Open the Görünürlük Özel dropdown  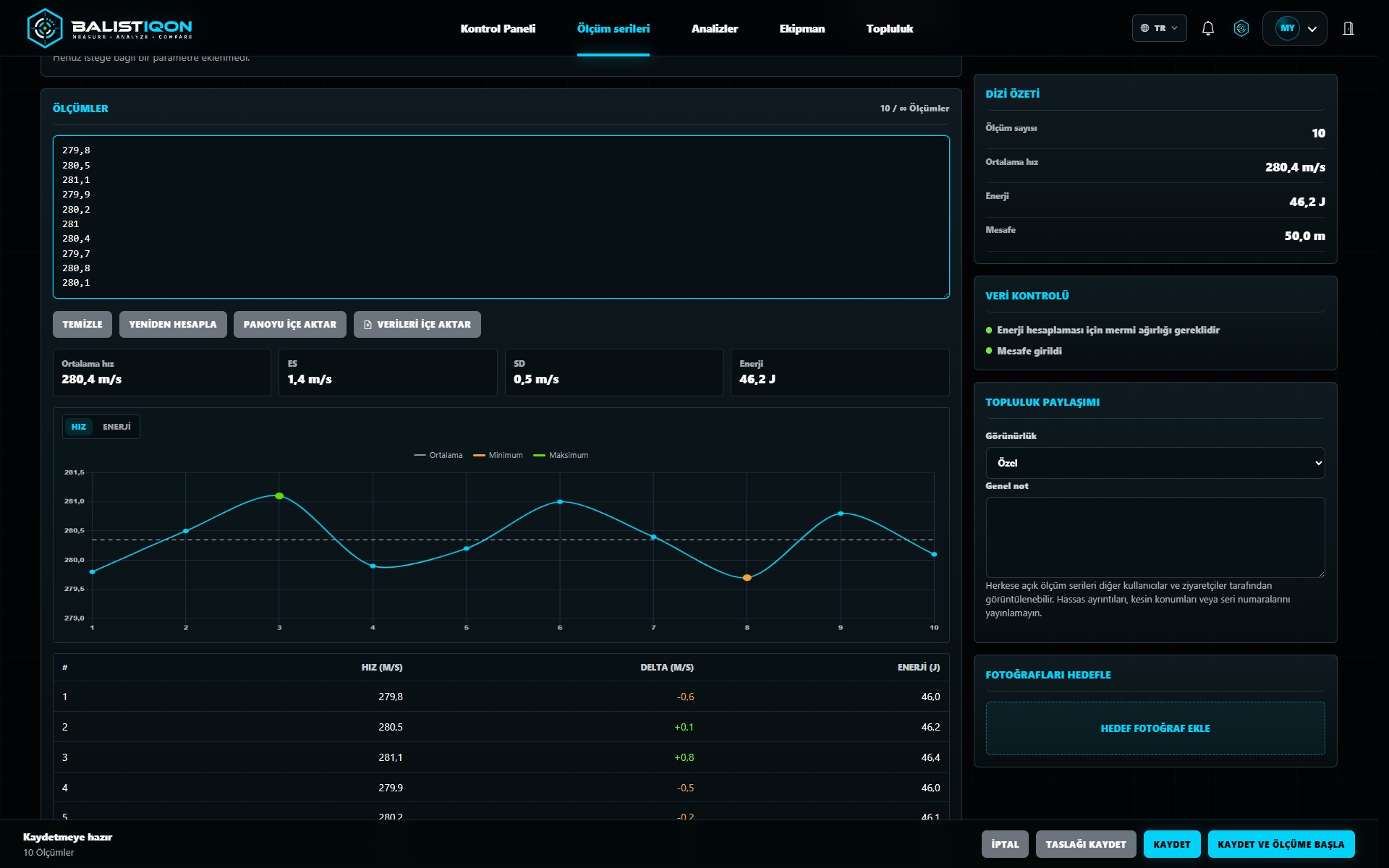(1155, 463)
